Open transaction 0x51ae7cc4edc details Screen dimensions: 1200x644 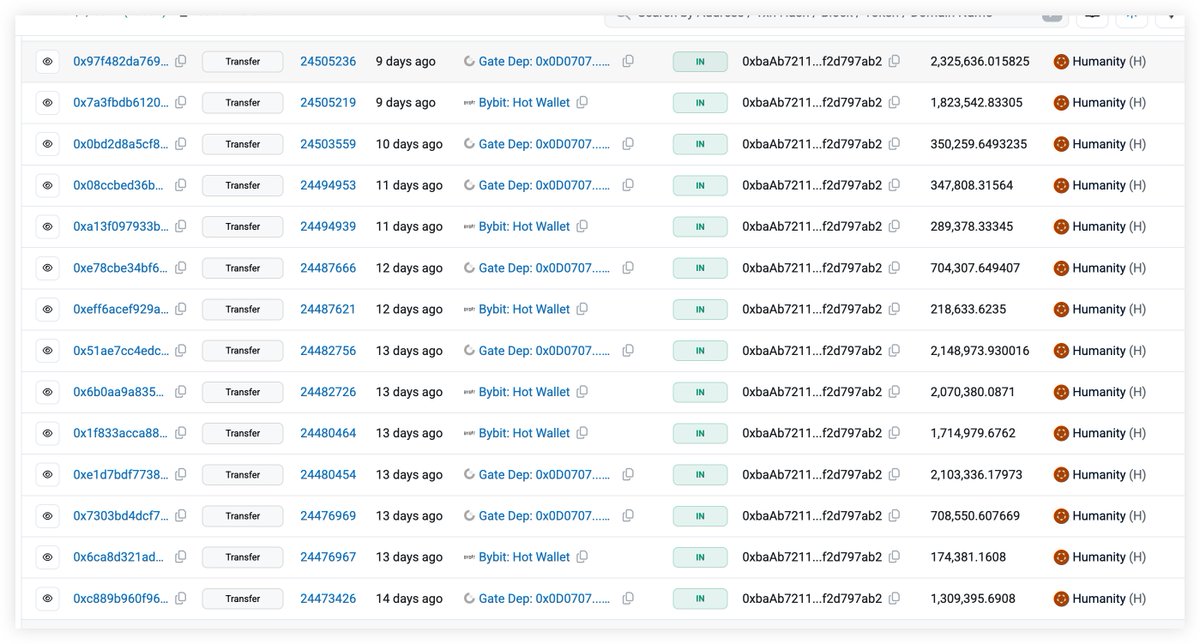121,351
